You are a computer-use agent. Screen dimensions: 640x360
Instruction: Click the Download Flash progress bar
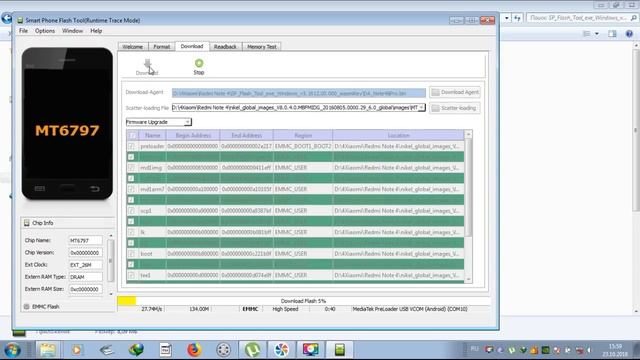tap(303, 301)
